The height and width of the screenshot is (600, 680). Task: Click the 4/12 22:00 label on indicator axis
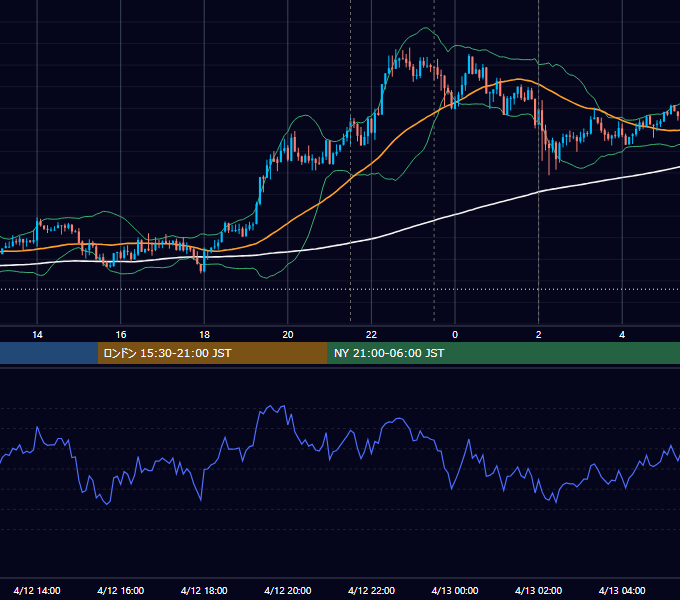(x=372, y=590)
